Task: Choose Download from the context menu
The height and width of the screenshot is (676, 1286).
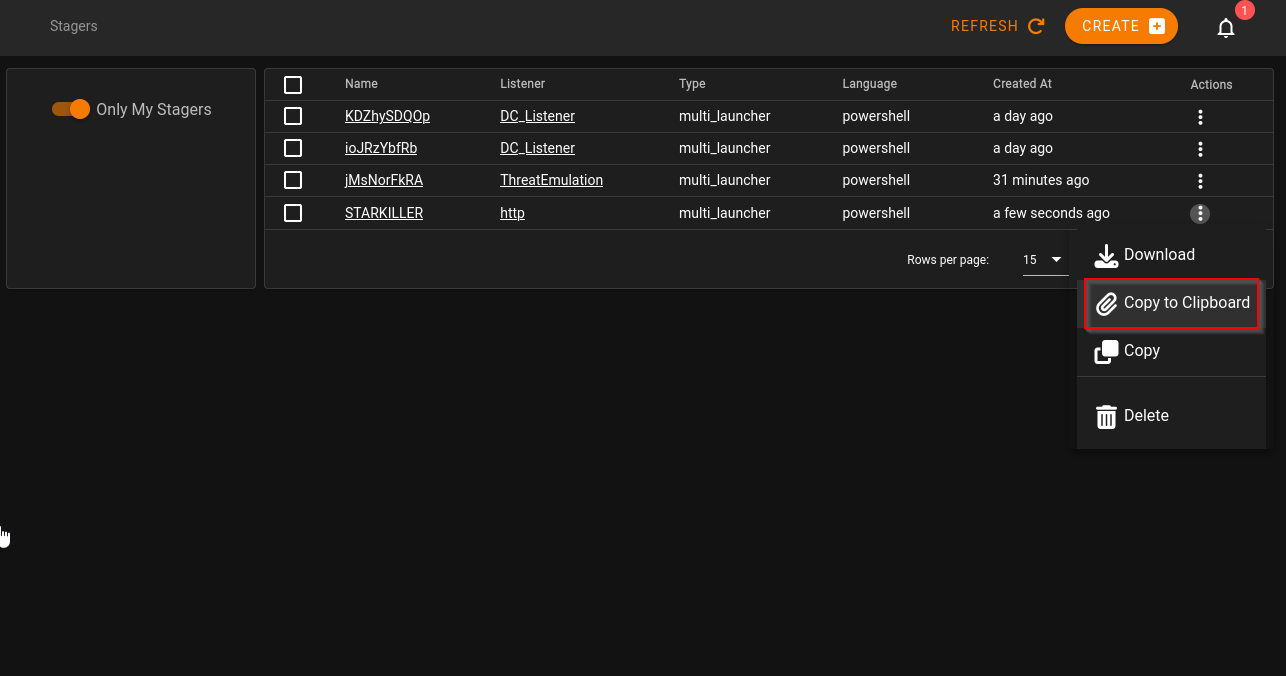Action: tap(1171, 255)
